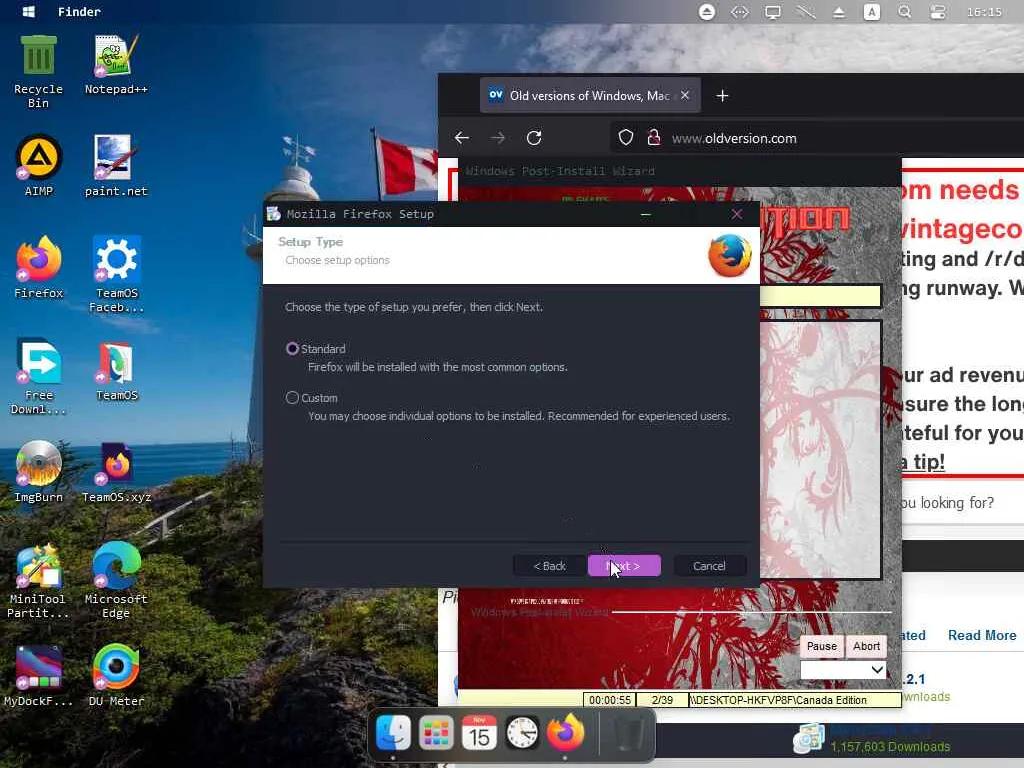Select the Custom setup radio button
The height and width of the screenshot is (768, 1024).
pyautogui.click(x=292, y=398)
